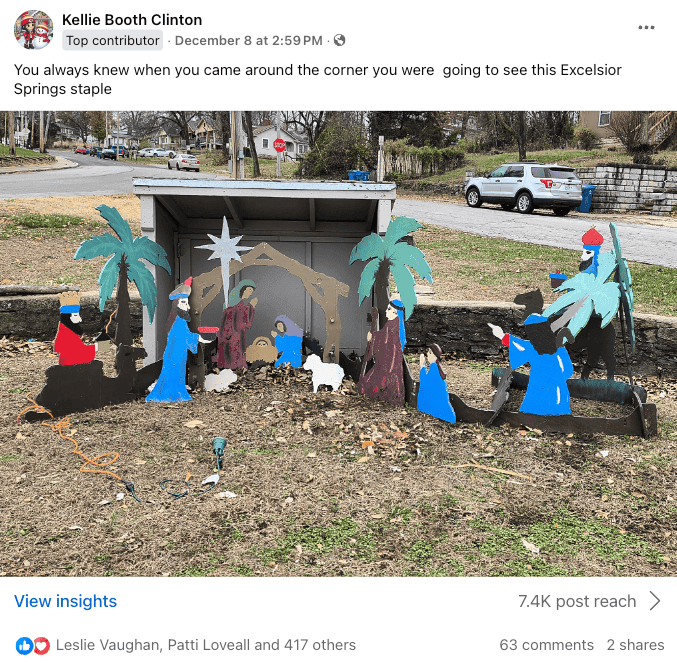Click the post text about Excelsior Springs staple
The width and height of the screenshot is (677, 663).
[318, 79]
